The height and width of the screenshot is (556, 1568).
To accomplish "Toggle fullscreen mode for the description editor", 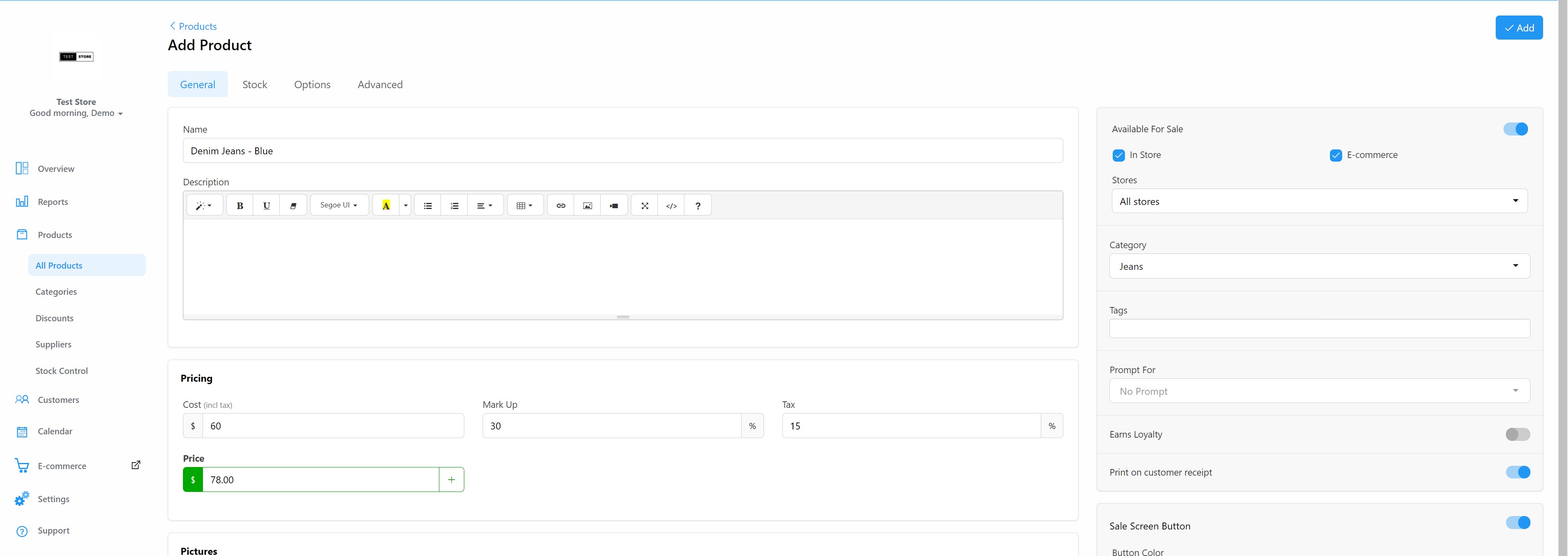I will tap(645, 205).
